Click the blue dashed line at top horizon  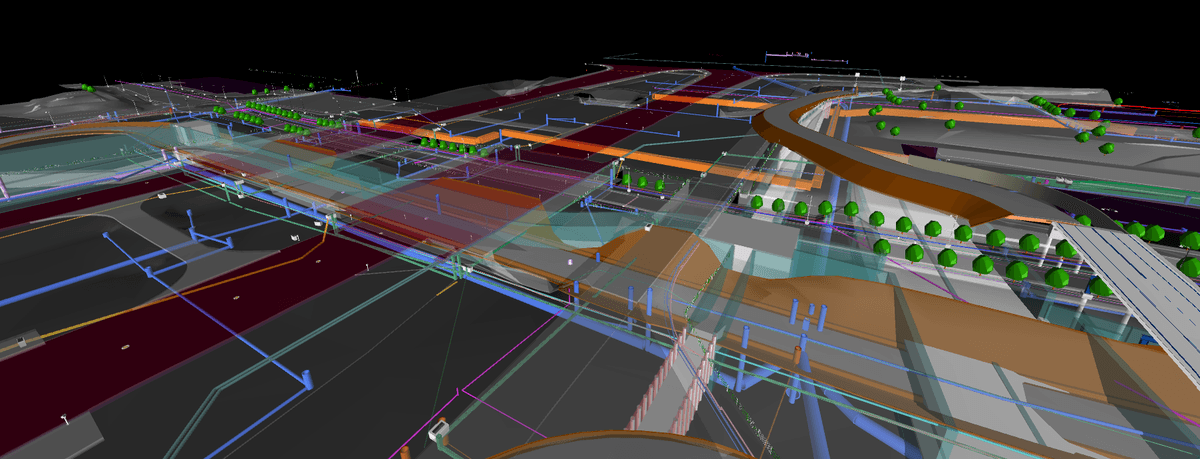tap(790, 53)
